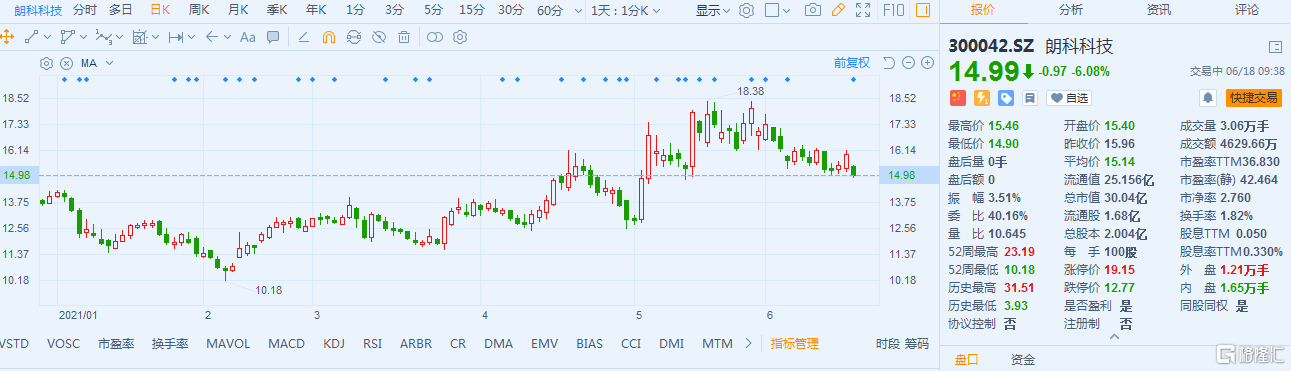Open the MA indicator dropdown
This screenshot has height=371, width=1291.
[96, 63]
